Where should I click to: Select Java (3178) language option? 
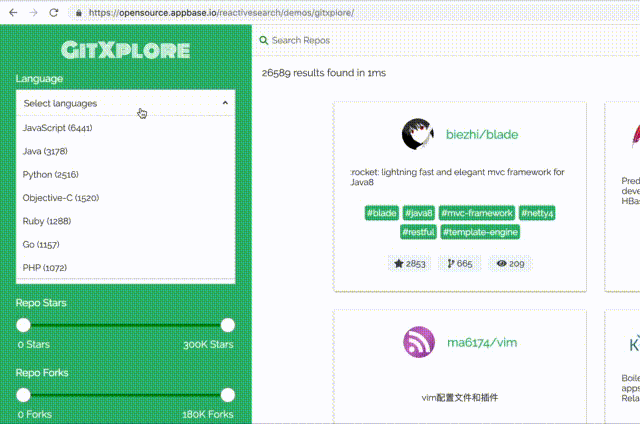tap(125, 151)
